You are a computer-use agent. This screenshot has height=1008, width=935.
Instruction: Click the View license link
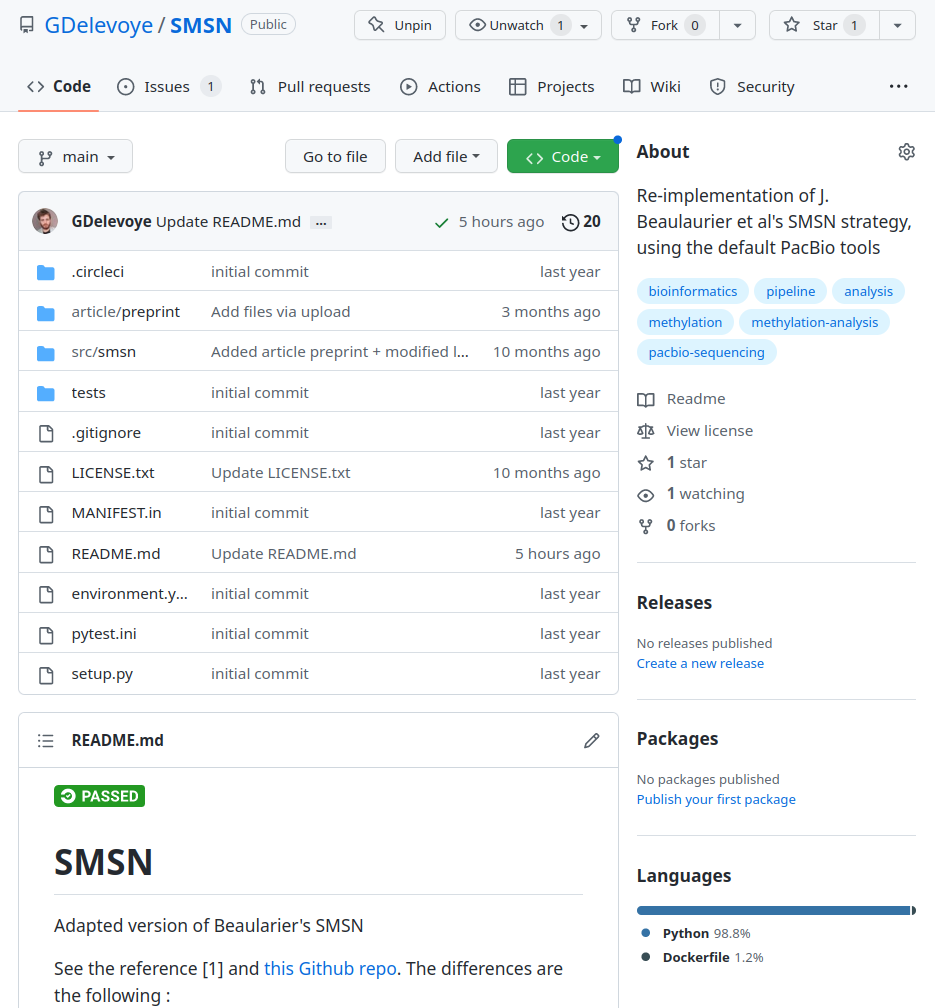pyautogui.click(x=709, y=431)
